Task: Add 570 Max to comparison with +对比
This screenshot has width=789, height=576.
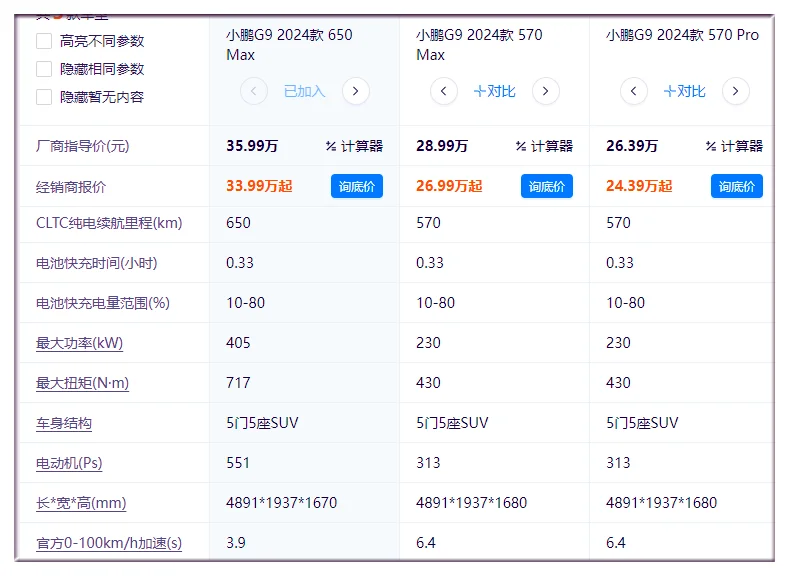Action: (x=495, y=91)
